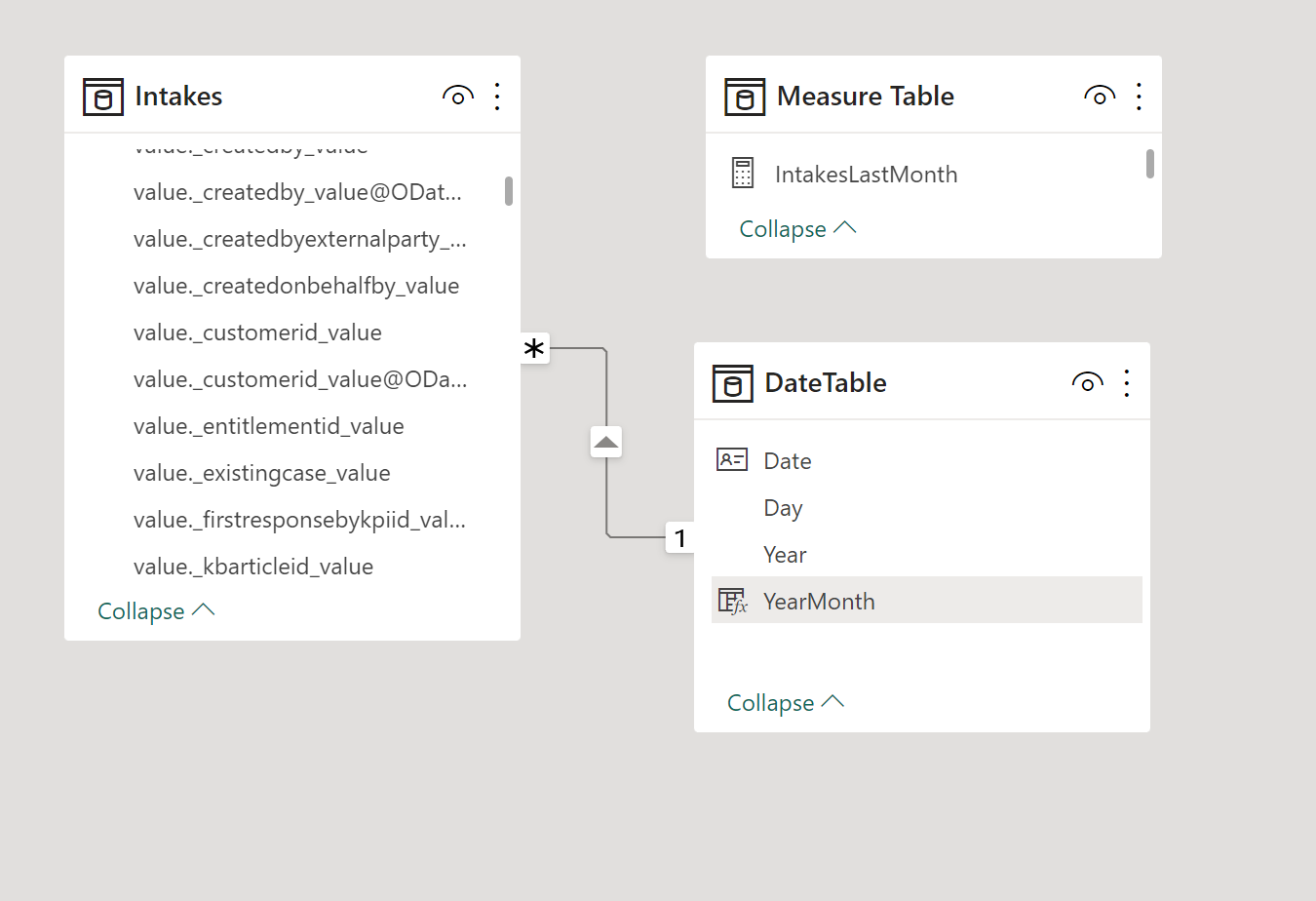The image size is (1316, 901).
Task: Select the Intakes table title
Action: click(178, 97)
